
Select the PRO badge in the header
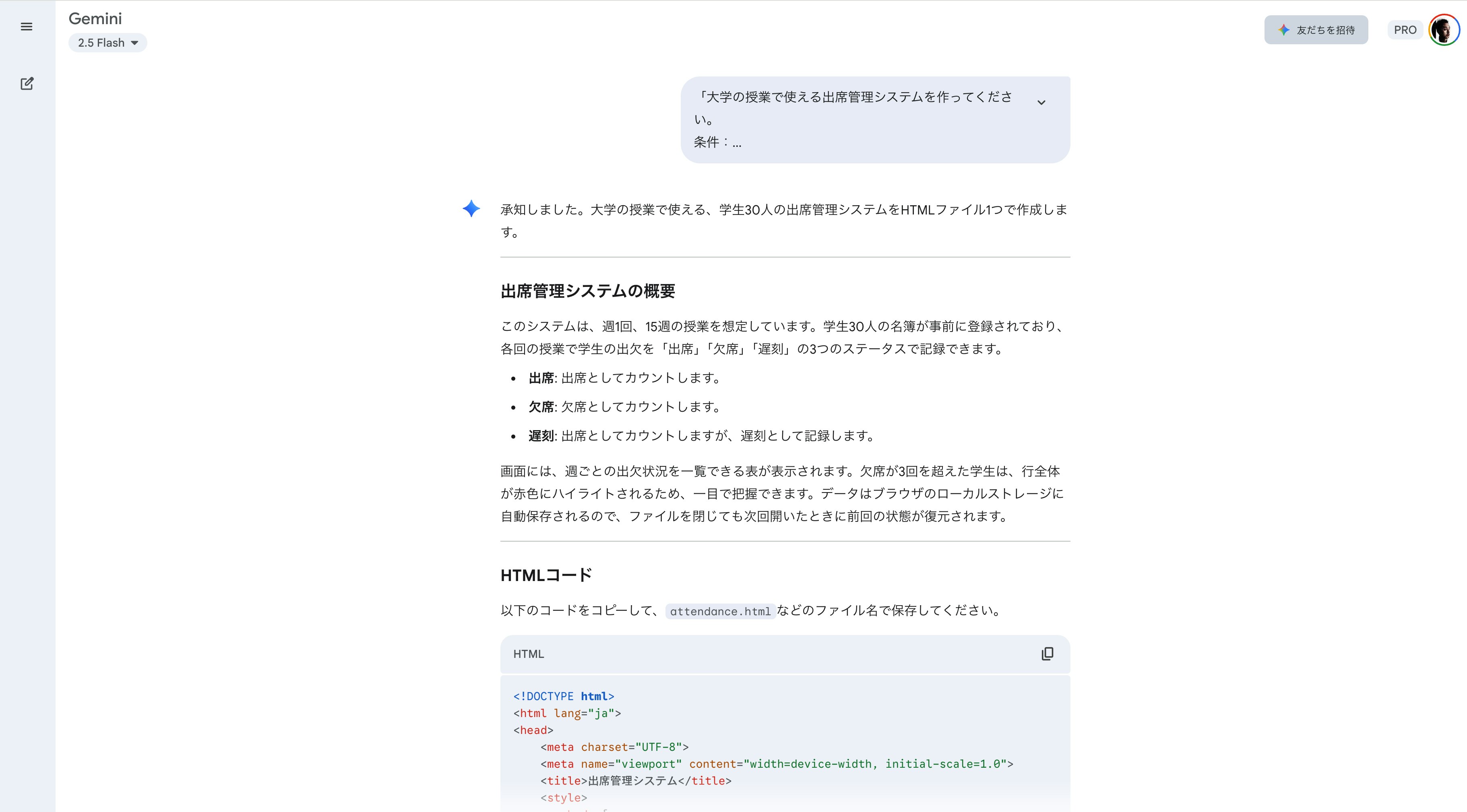coord(1405,30)
